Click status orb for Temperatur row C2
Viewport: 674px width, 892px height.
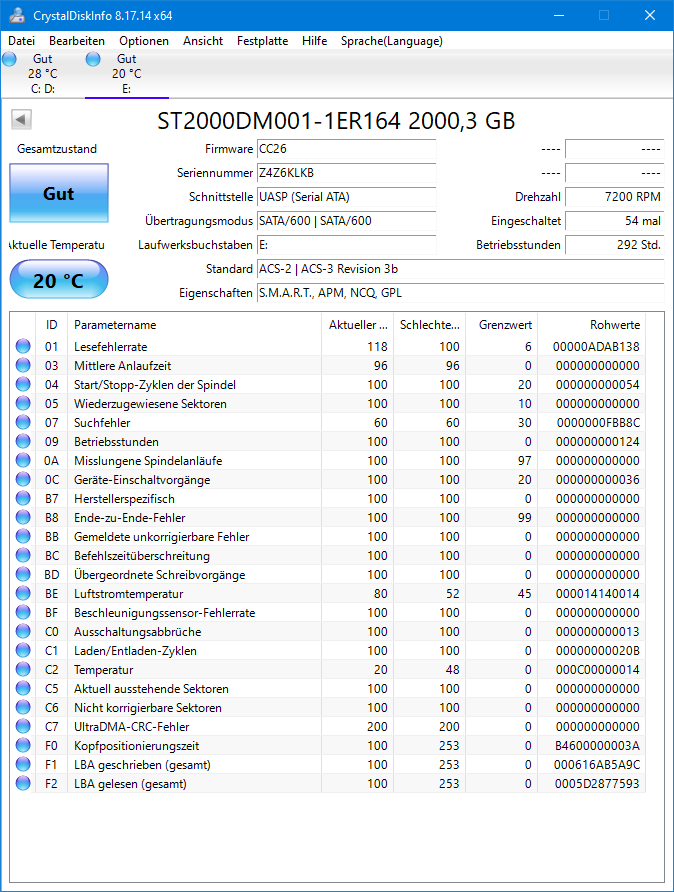[x=23, y=670]
